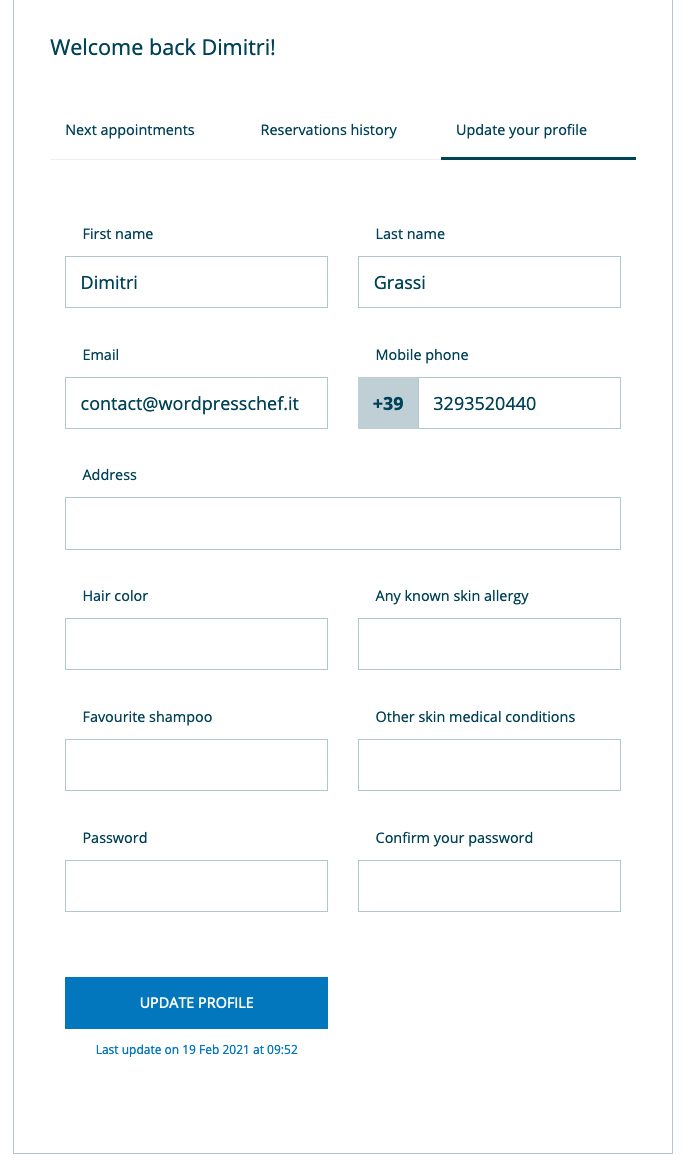
Task: Click the Welcome back Dimitri heading
Action: [162, 47]
